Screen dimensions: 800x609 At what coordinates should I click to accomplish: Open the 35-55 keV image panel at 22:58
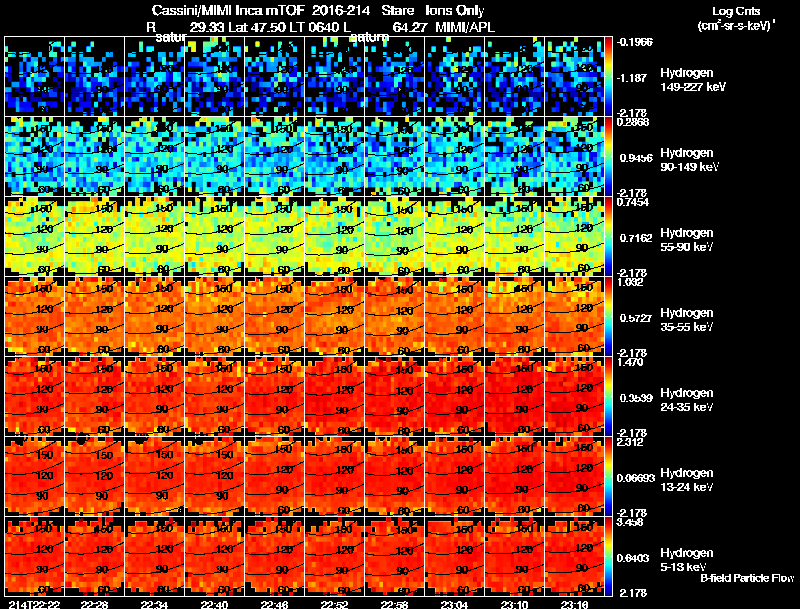point(395,317)
